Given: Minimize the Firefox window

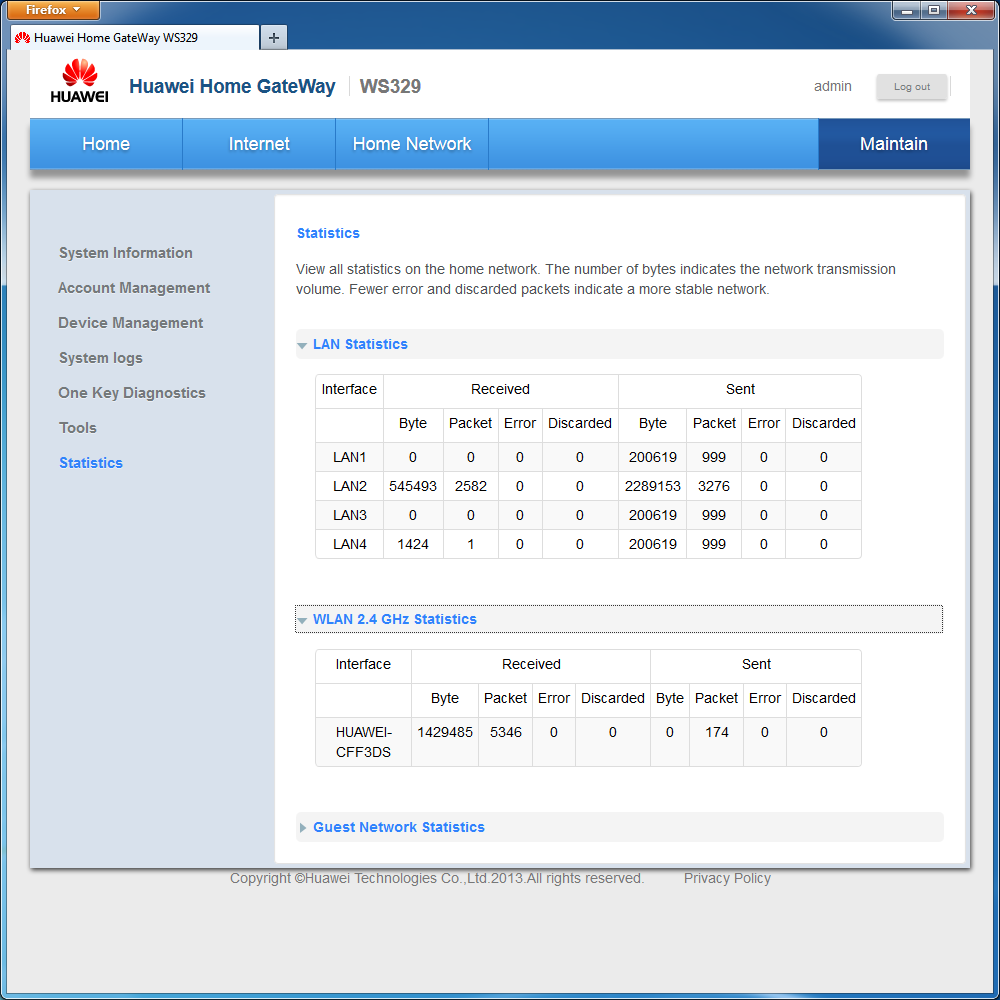Looking at the screenshot, I should pos(906,10).
